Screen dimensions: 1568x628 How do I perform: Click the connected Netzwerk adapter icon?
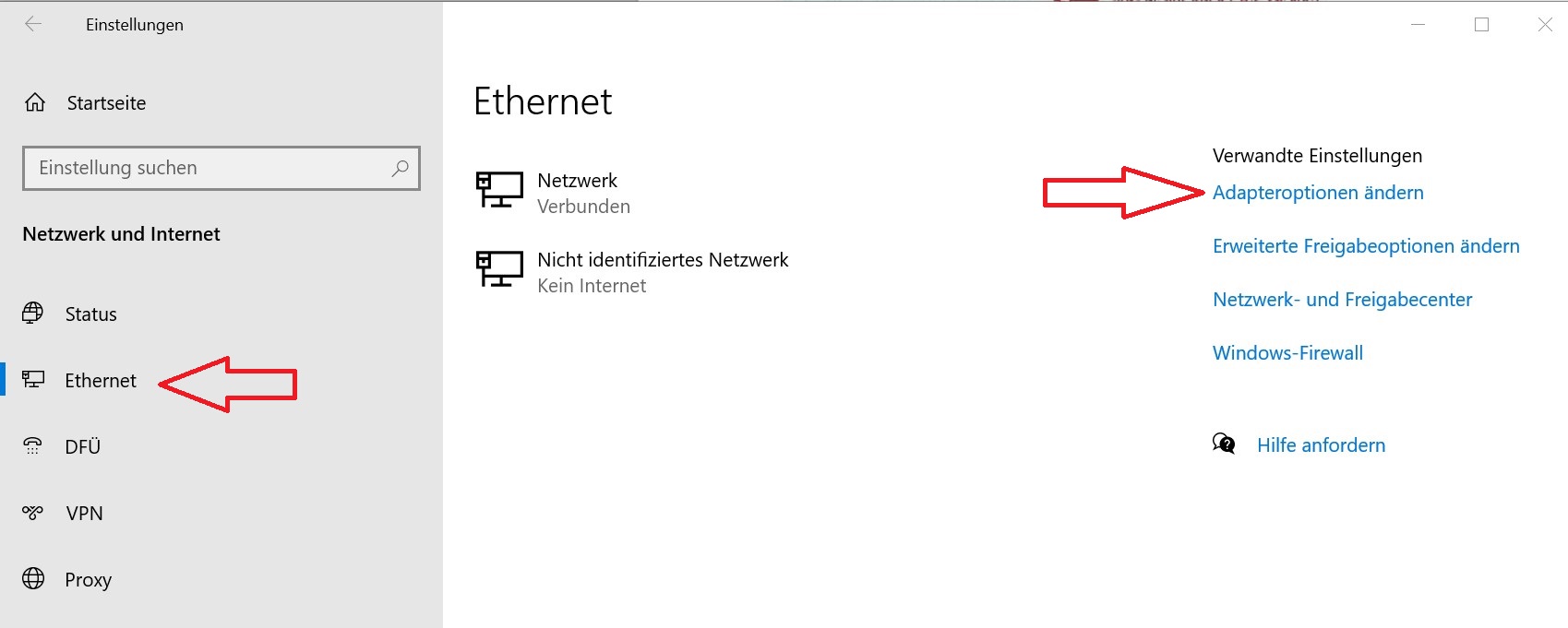[x=498, y=190]
